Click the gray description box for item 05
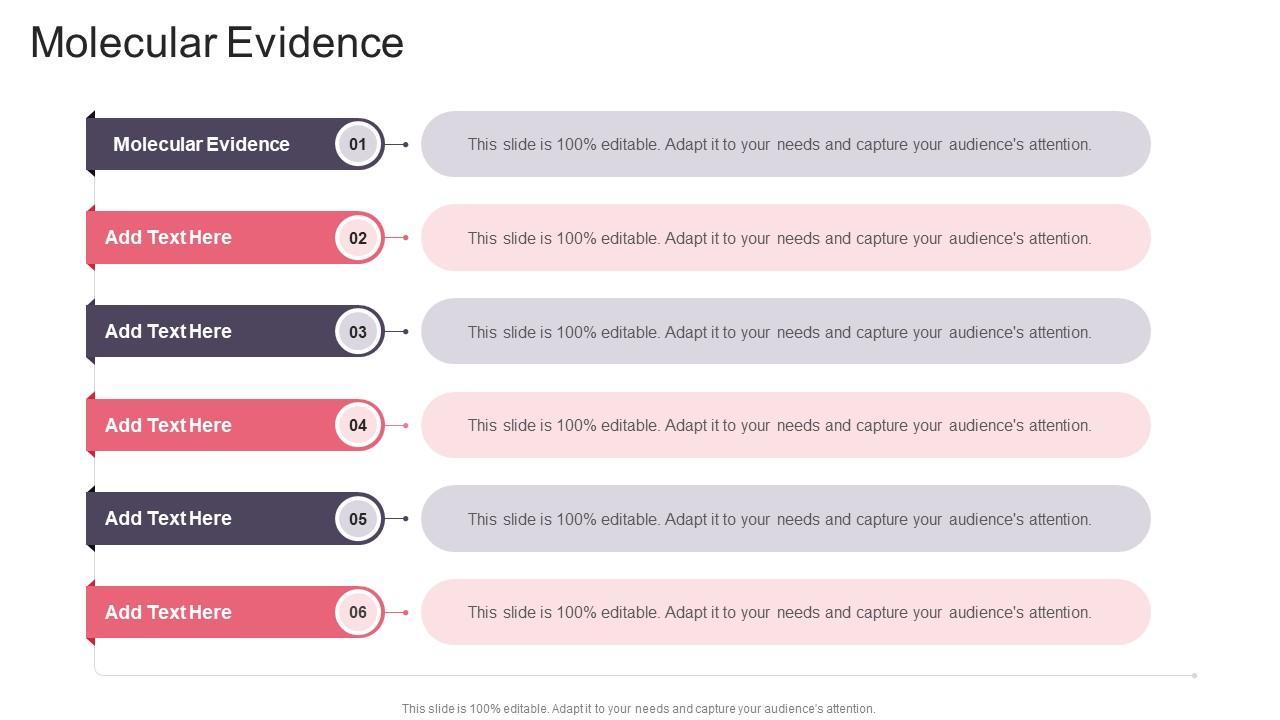Viewport: 1280px width, 720px height. [785, 519]
